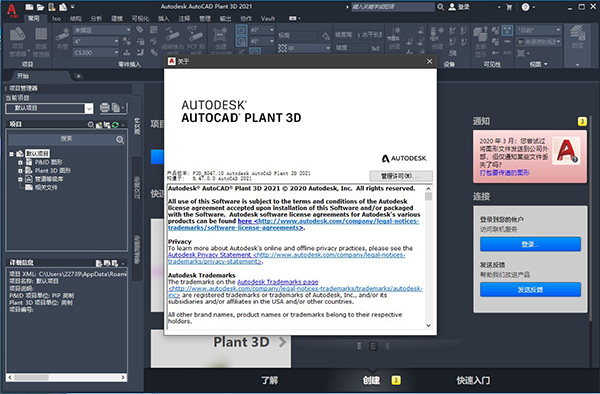This screenshot has width=600, height=394.
Task: Click the Open folder icon in quick access toolbar
Action: [41, 7]
